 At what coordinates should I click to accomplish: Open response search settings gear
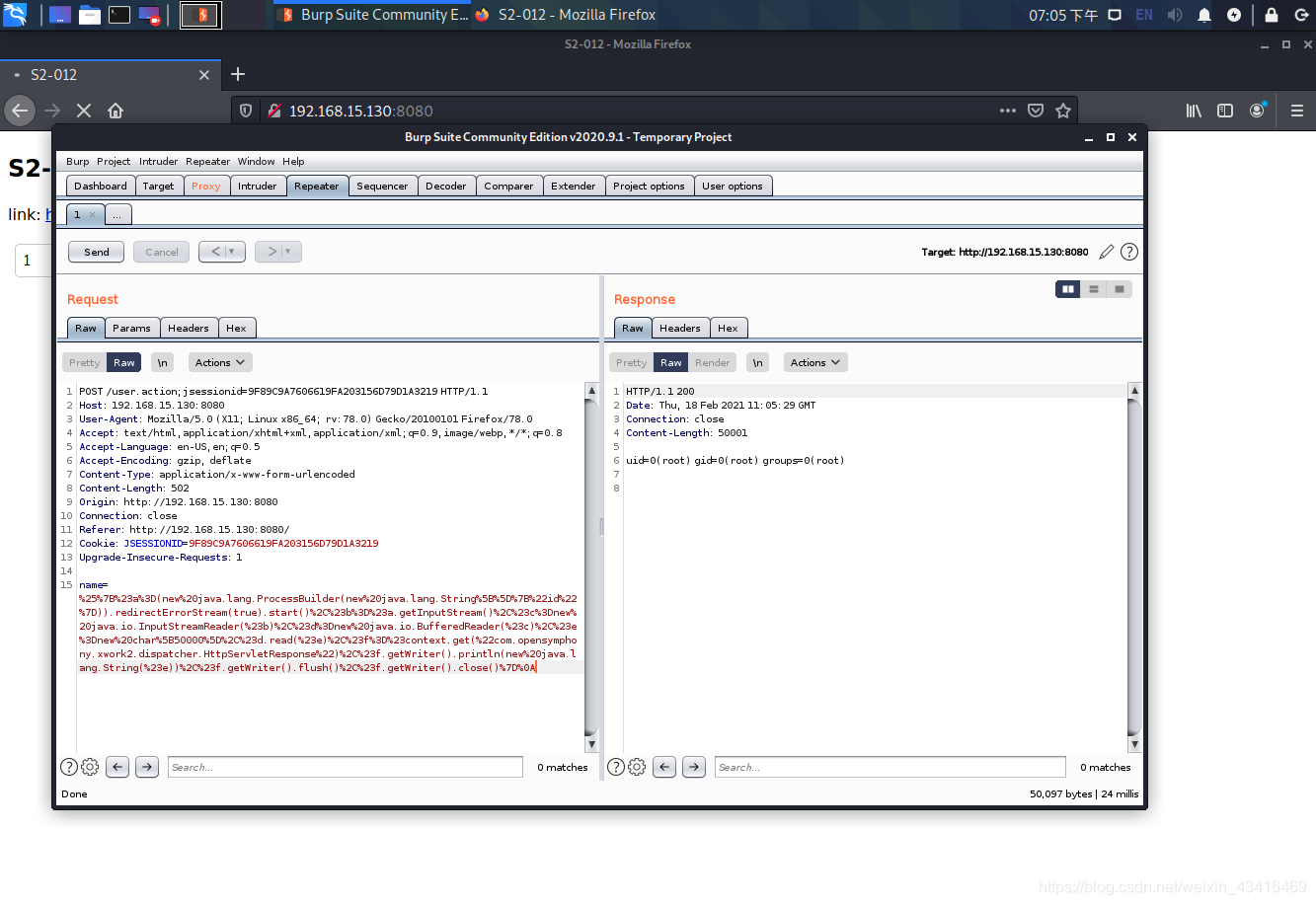637,767
